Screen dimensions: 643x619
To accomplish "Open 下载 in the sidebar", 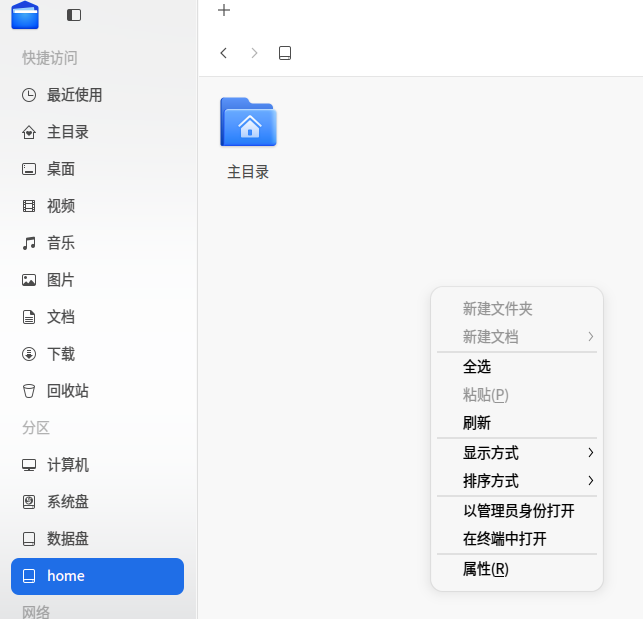I will 98,354.
